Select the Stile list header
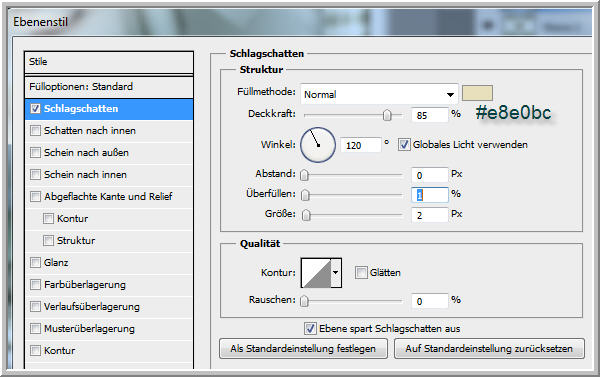Viewport: 600px width, 377px height. 109,62
